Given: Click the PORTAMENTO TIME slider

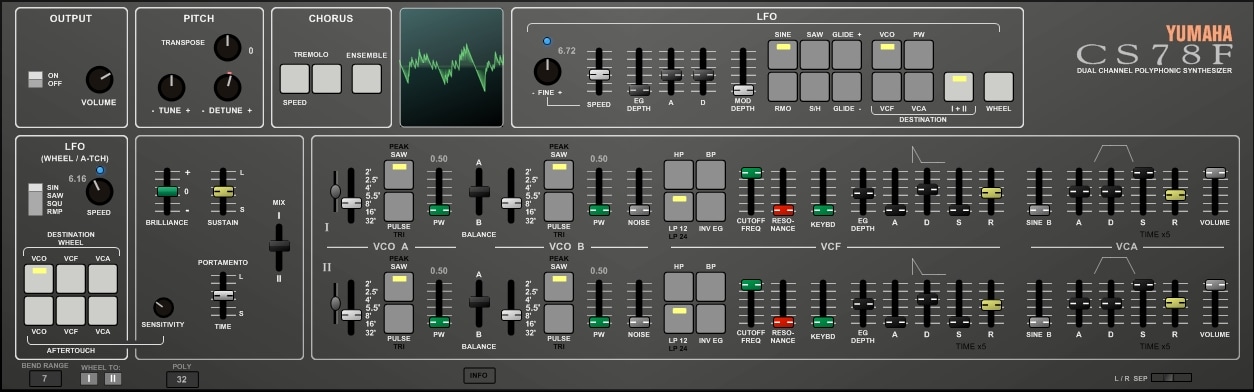Looking at the screenshot, I should pos(223,296).
